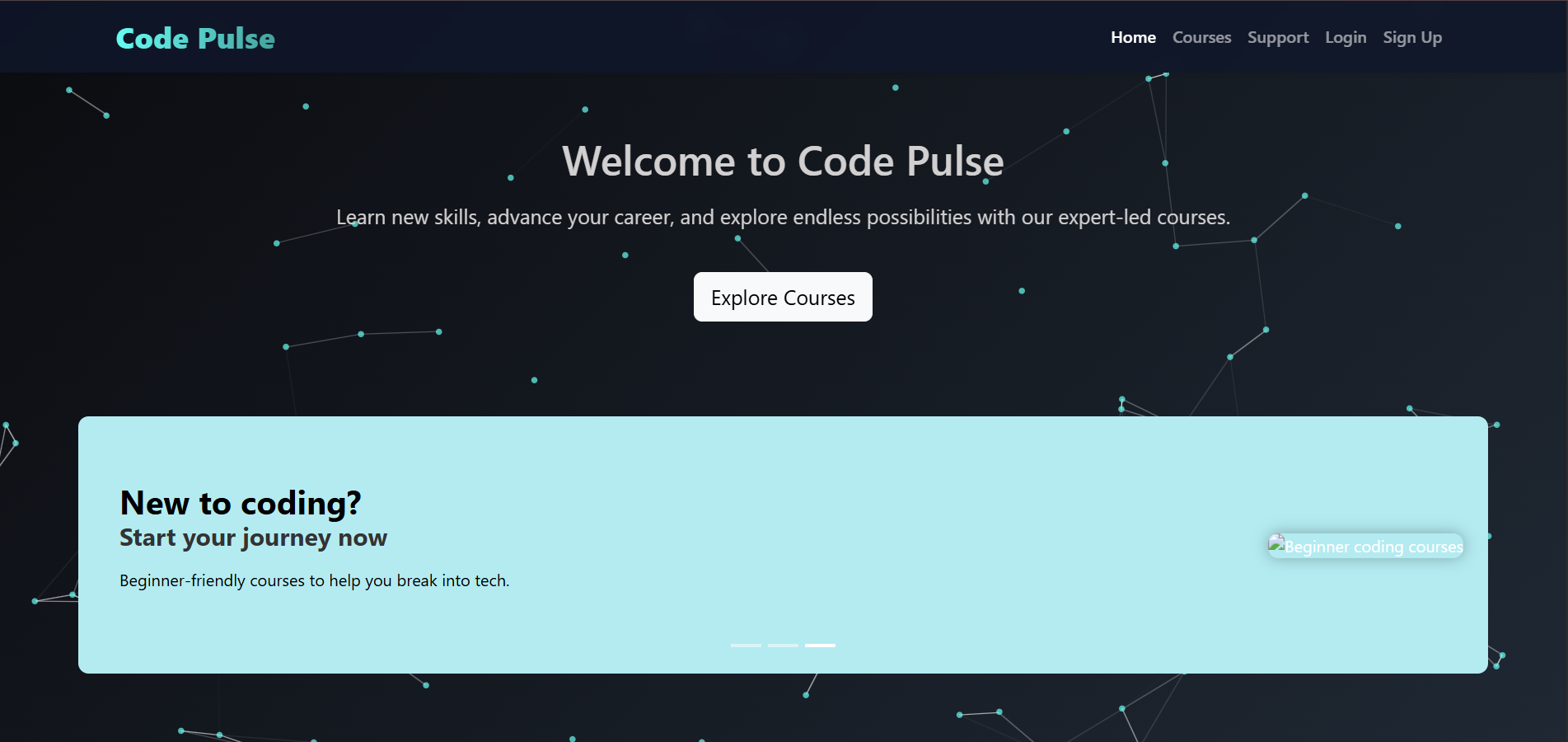The height and width of the screenshot is (742, 1568).
Task: Navigate to the Support section
Action: click(x=1278, y=37)
